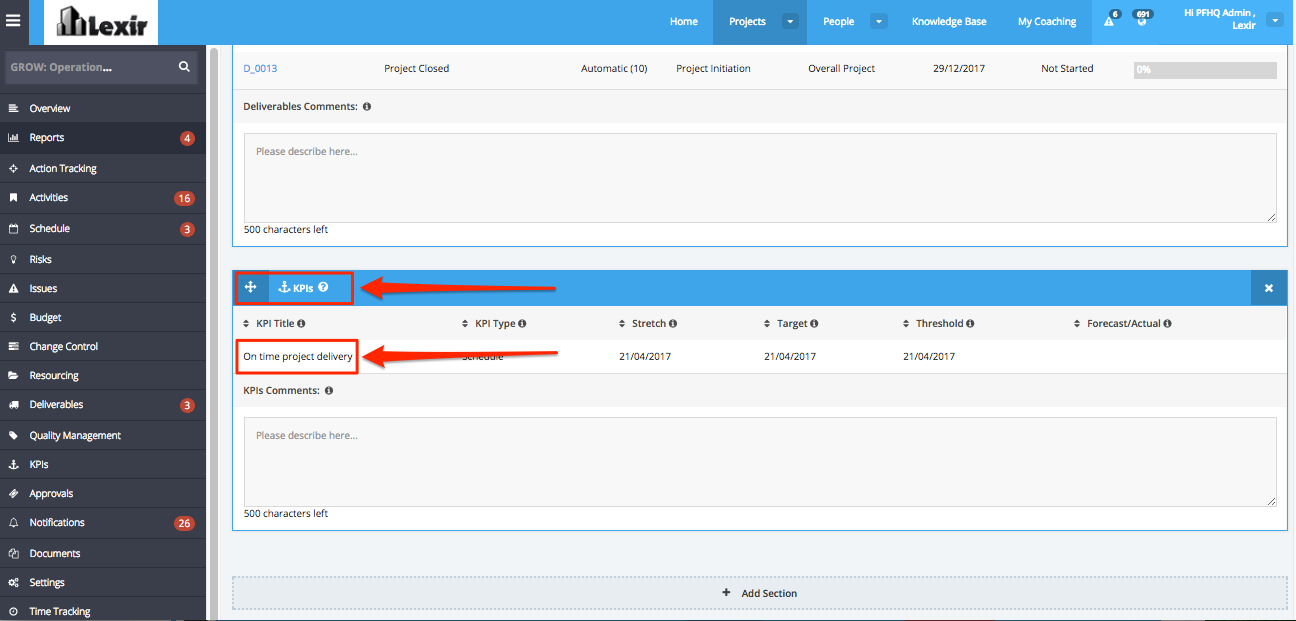
Task: Open Settings in the sidebar
Action: pyautogui.click(x=103, y=582)
